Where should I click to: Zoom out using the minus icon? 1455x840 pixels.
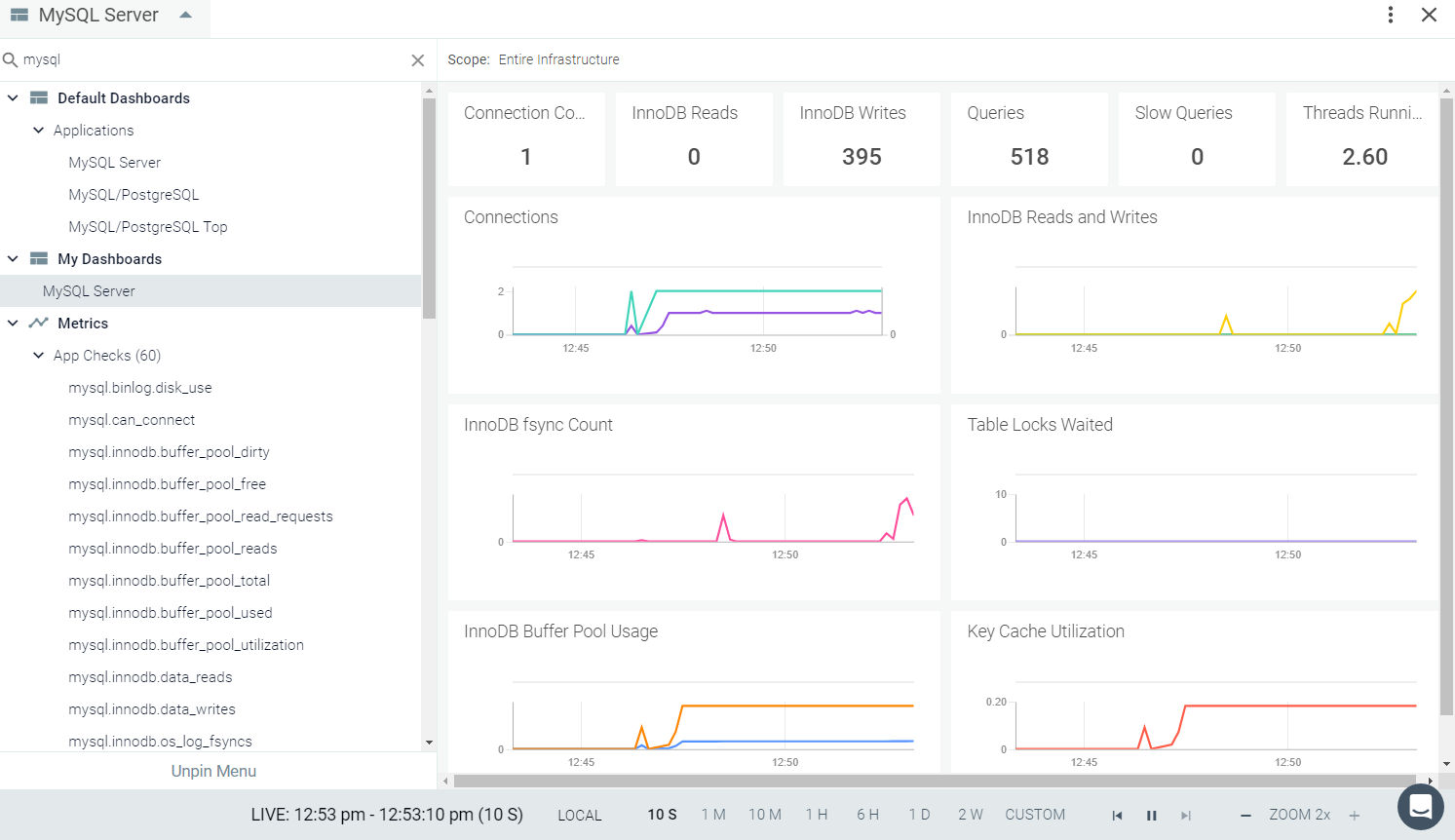tap(1245, 816)
